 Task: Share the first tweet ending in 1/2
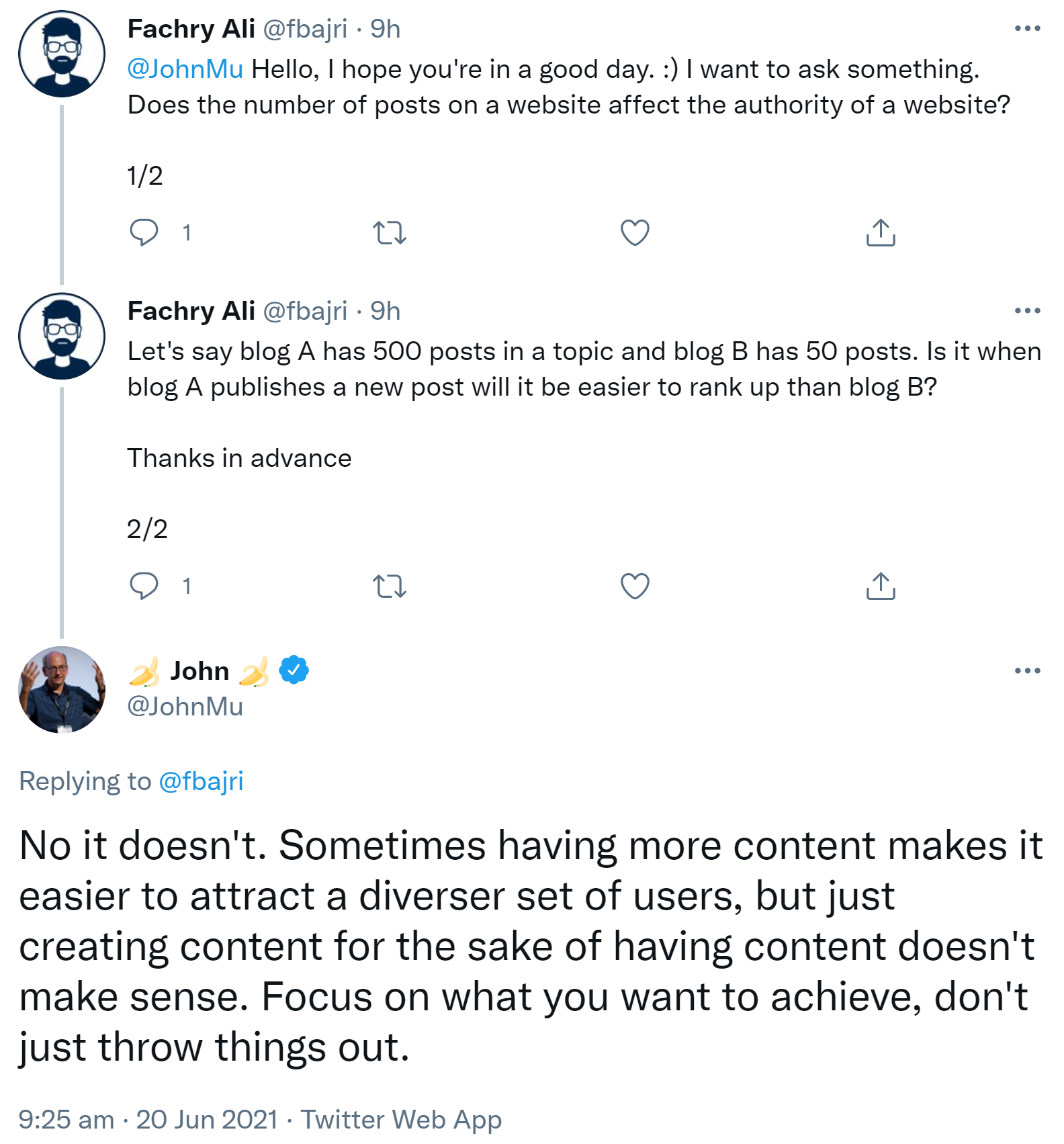point(881,232)
